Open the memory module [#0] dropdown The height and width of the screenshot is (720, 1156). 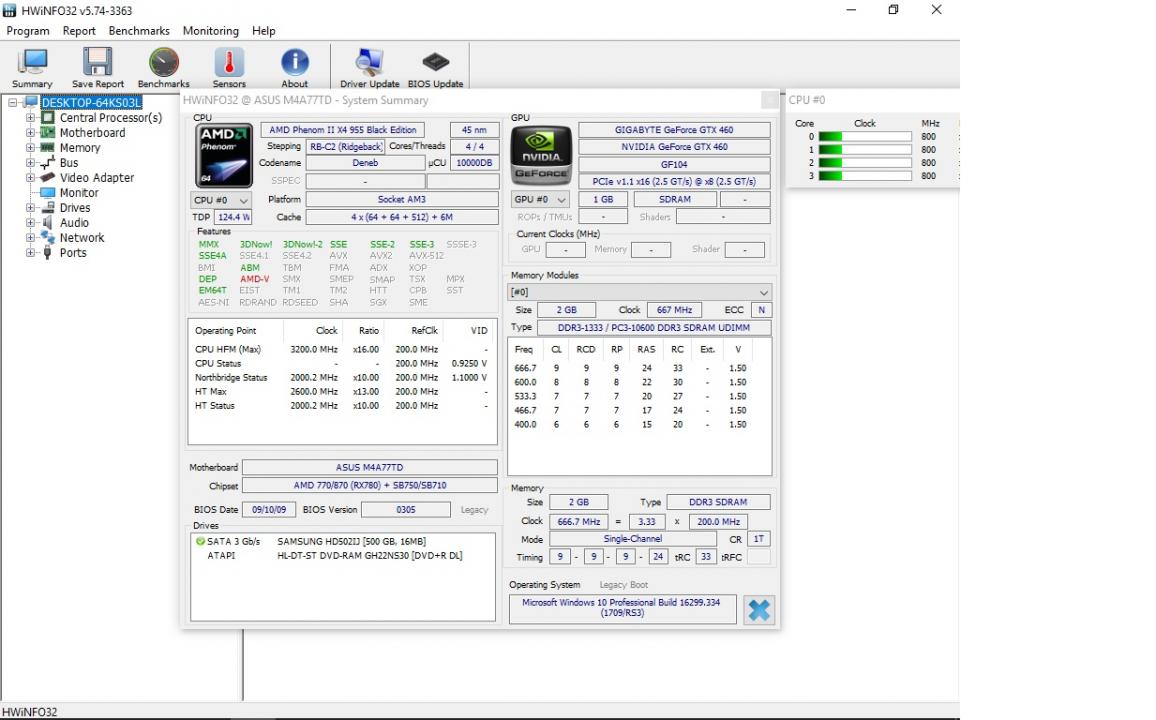(640, 292)
